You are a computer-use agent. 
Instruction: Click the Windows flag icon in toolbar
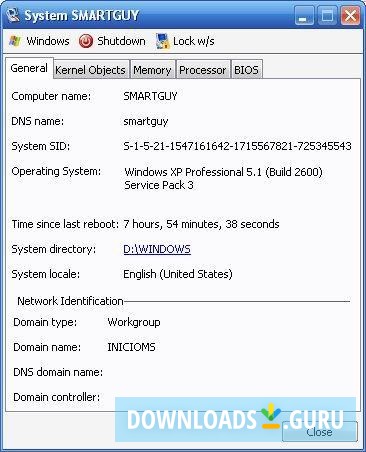click(15, 41)
